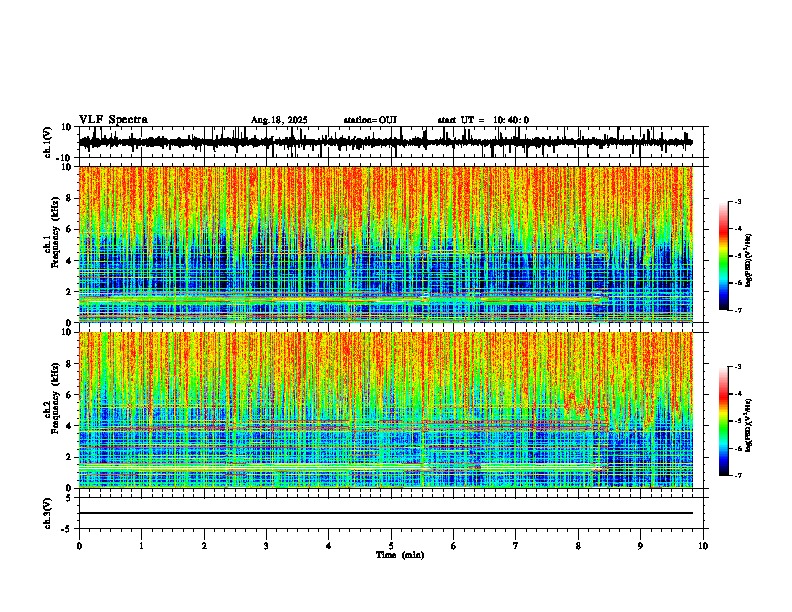Click the ch.2 spectrogram panel
792x612 pixels.
(386, 410)
